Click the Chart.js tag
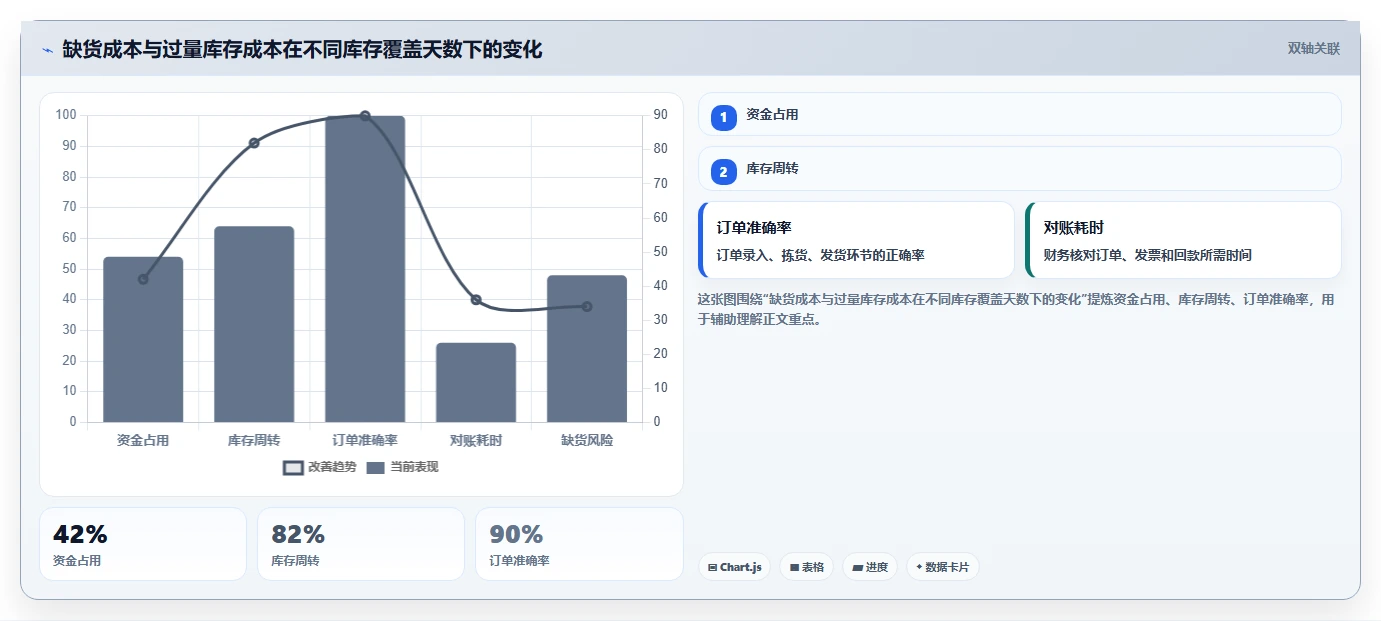Screen dimensions: 1381x621 coord(734,567)
